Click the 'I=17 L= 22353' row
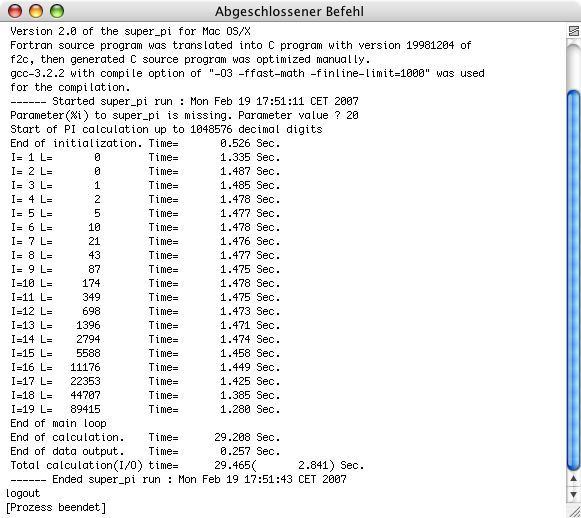Viewport: 581px width, 518px height. (145, 381)
